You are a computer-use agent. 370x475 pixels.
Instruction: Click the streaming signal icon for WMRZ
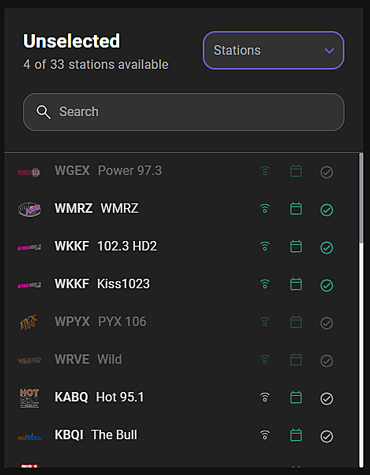click(265, 209)
